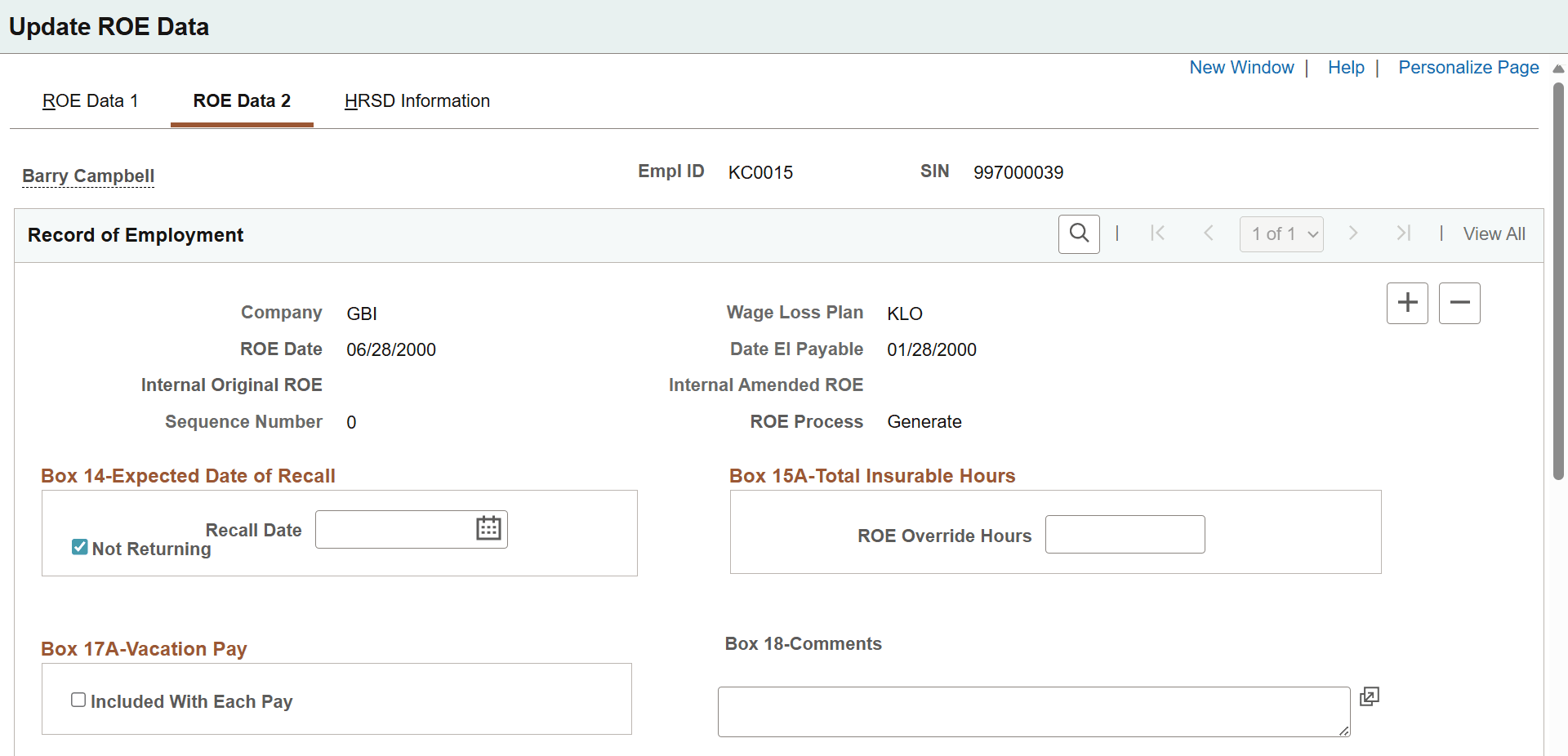1568x756 pixels.
Task: Delete the current ROE row
Action: pos(1459,303)
